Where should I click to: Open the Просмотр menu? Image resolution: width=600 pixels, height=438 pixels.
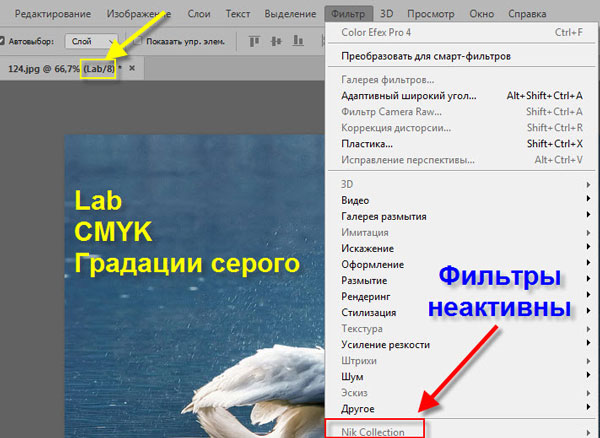click(430, 14)
